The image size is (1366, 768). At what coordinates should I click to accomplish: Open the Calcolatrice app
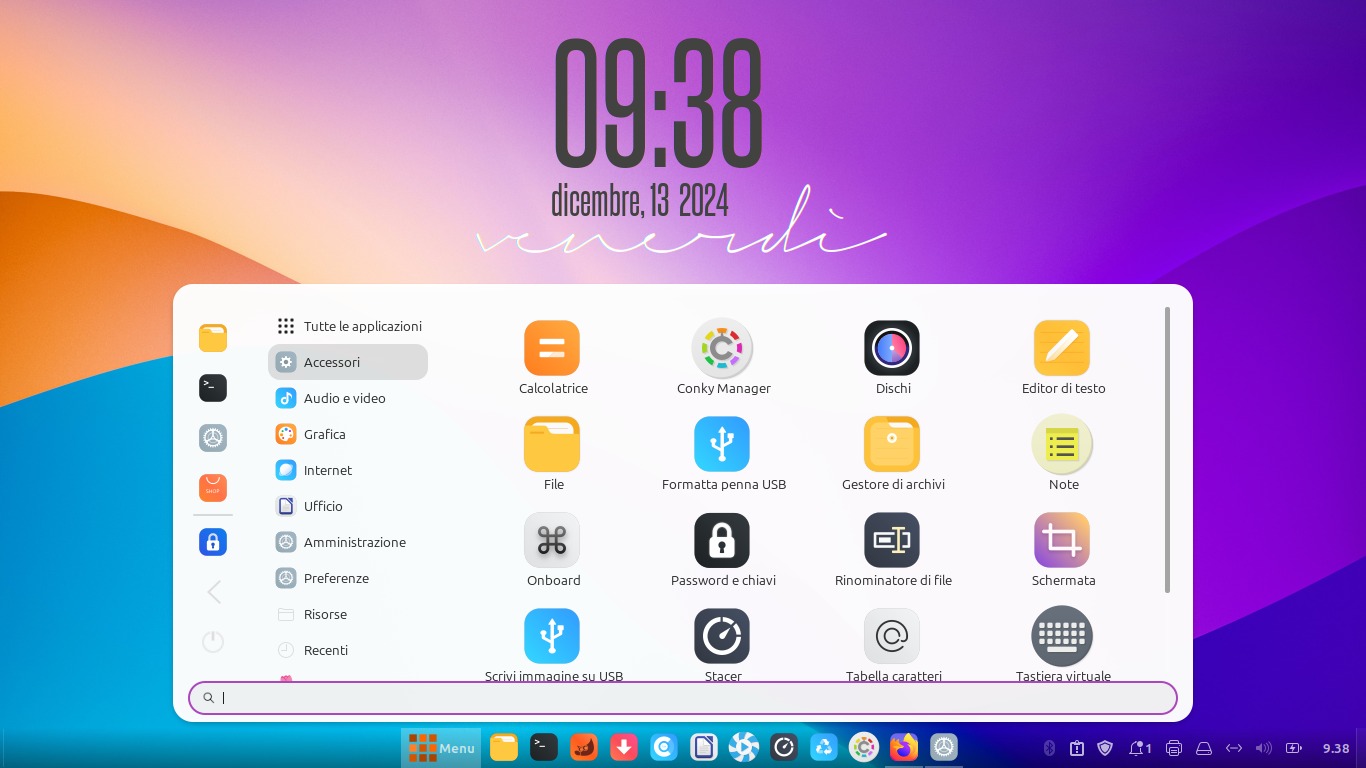(x=552, y=357)
